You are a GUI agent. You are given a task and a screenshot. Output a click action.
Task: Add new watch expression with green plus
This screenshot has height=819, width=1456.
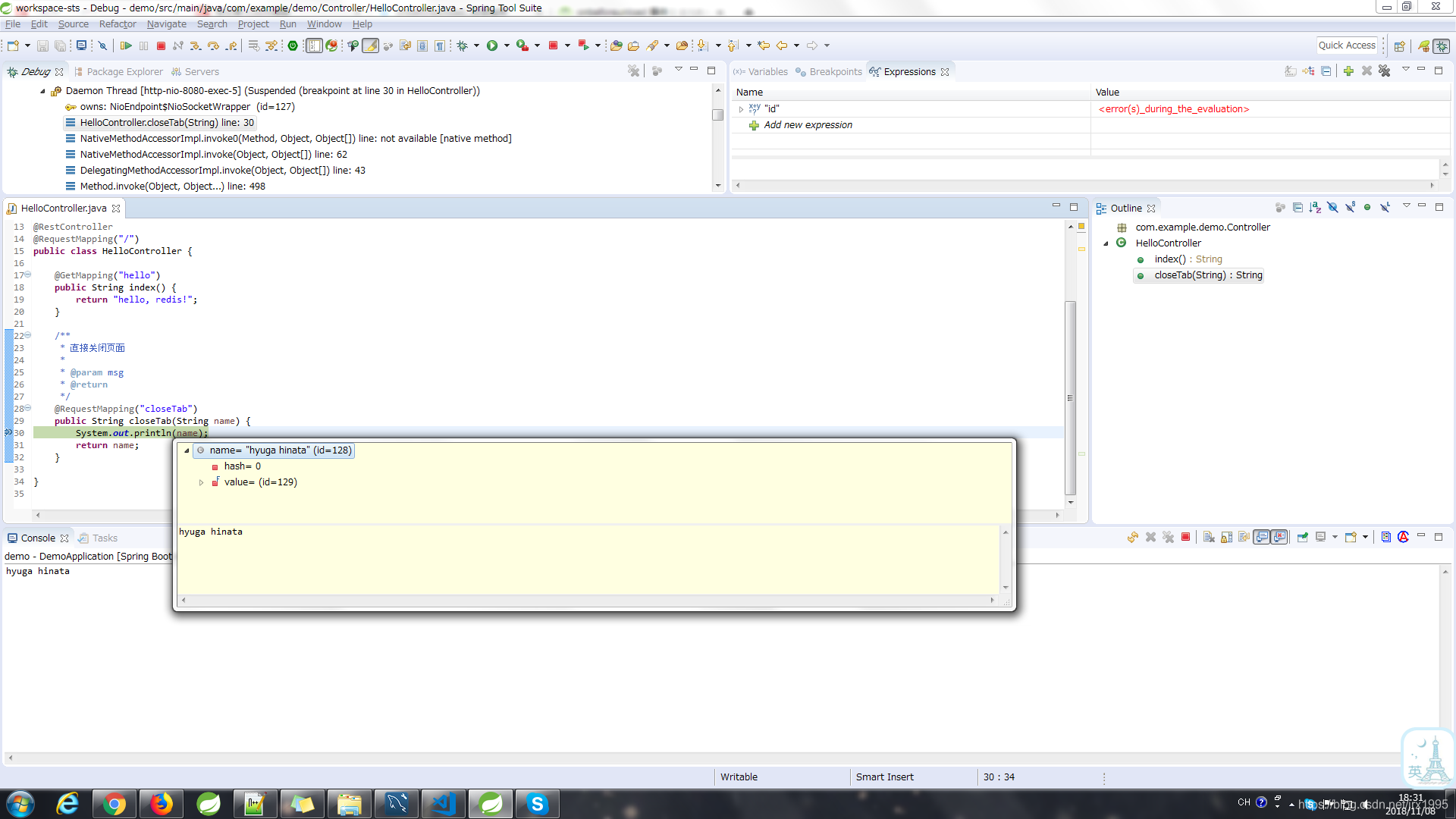click(1348, 71)
